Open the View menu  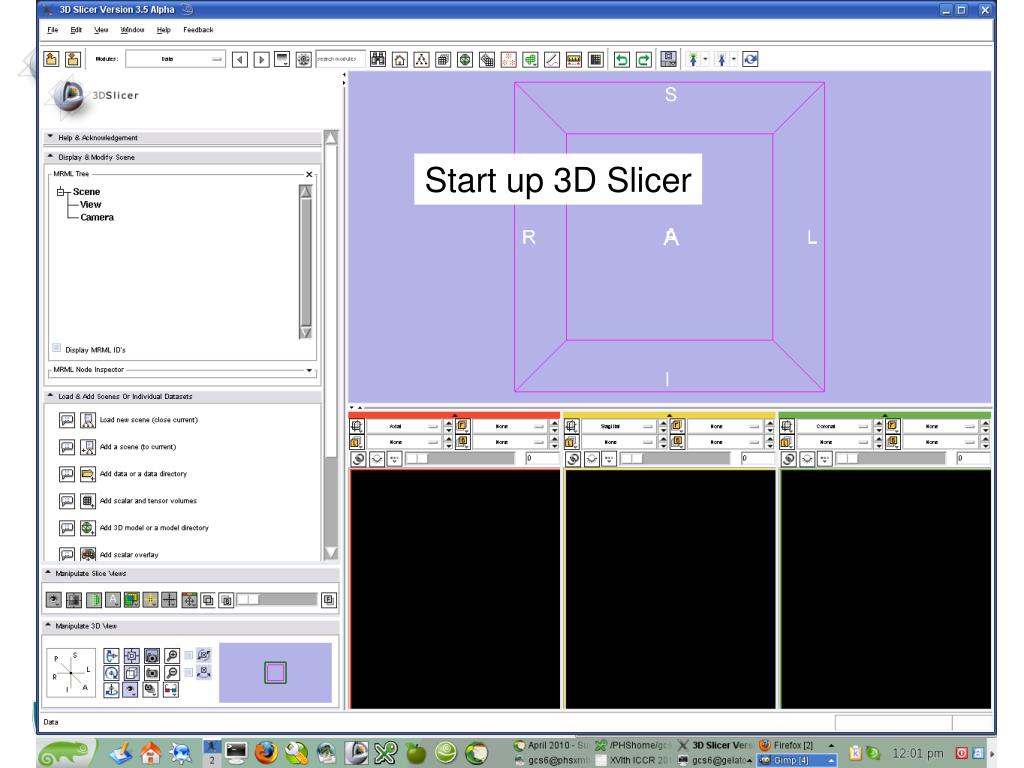coord(101,30)
